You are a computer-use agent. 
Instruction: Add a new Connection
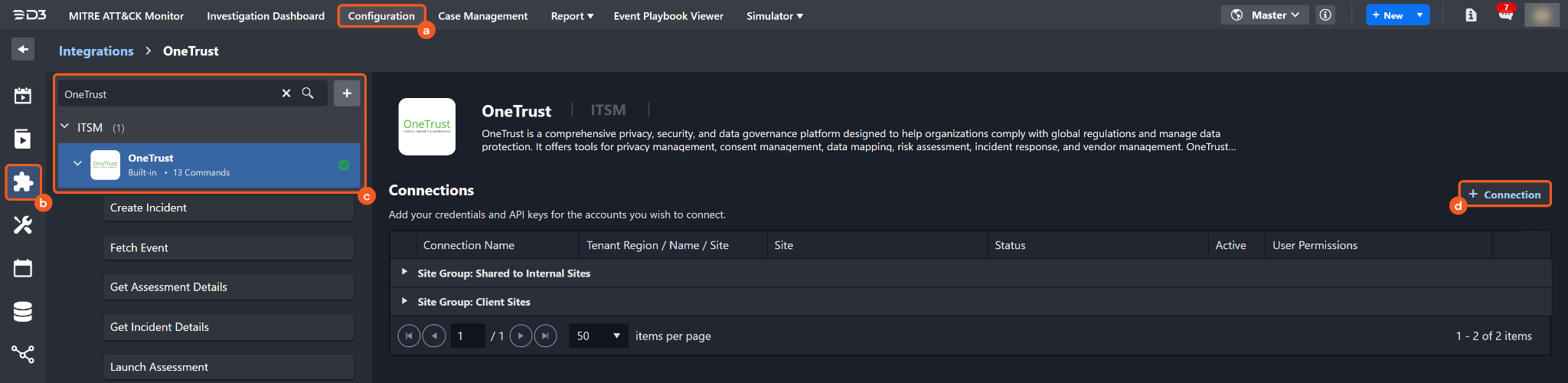(x=1504, y=195)
